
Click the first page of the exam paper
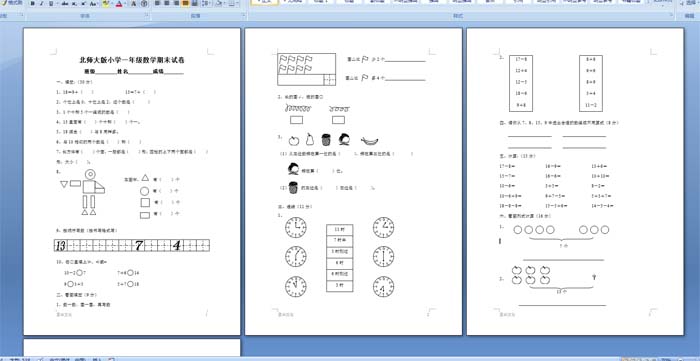point(132,181)
